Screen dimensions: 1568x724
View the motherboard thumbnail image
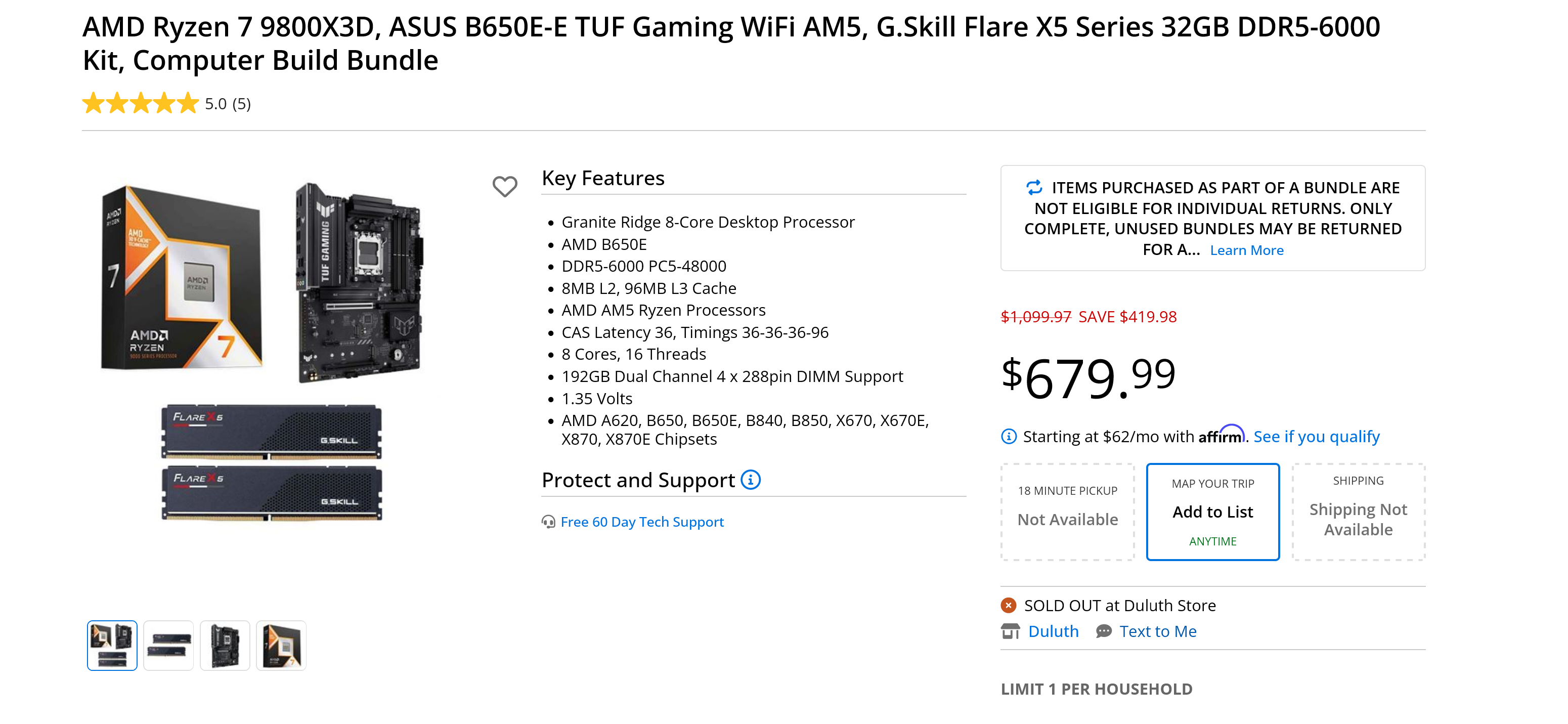(x=225, y=646)
